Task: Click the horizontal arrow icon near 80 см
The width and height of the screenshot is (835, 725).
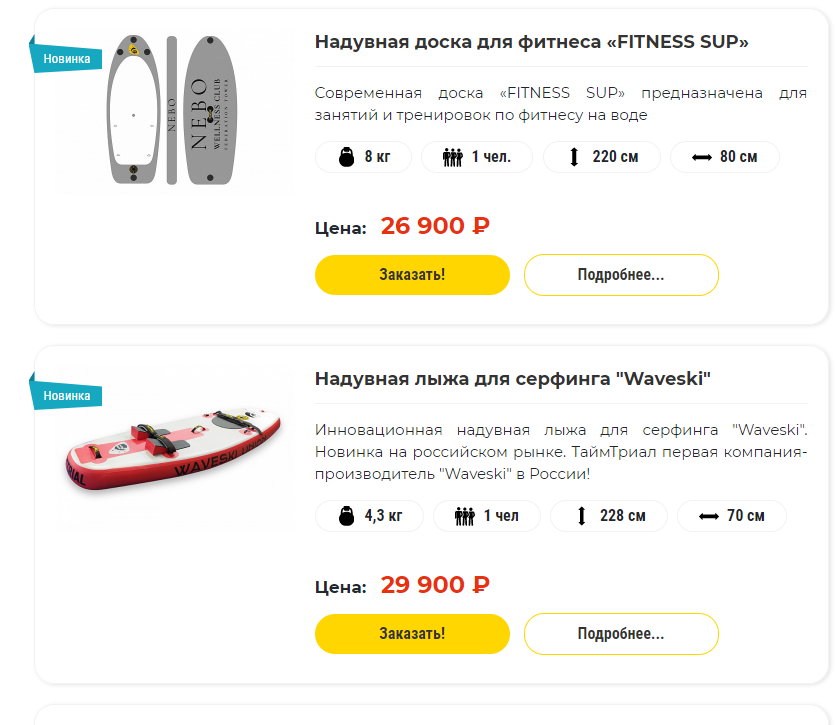Action: coord(701,157)
